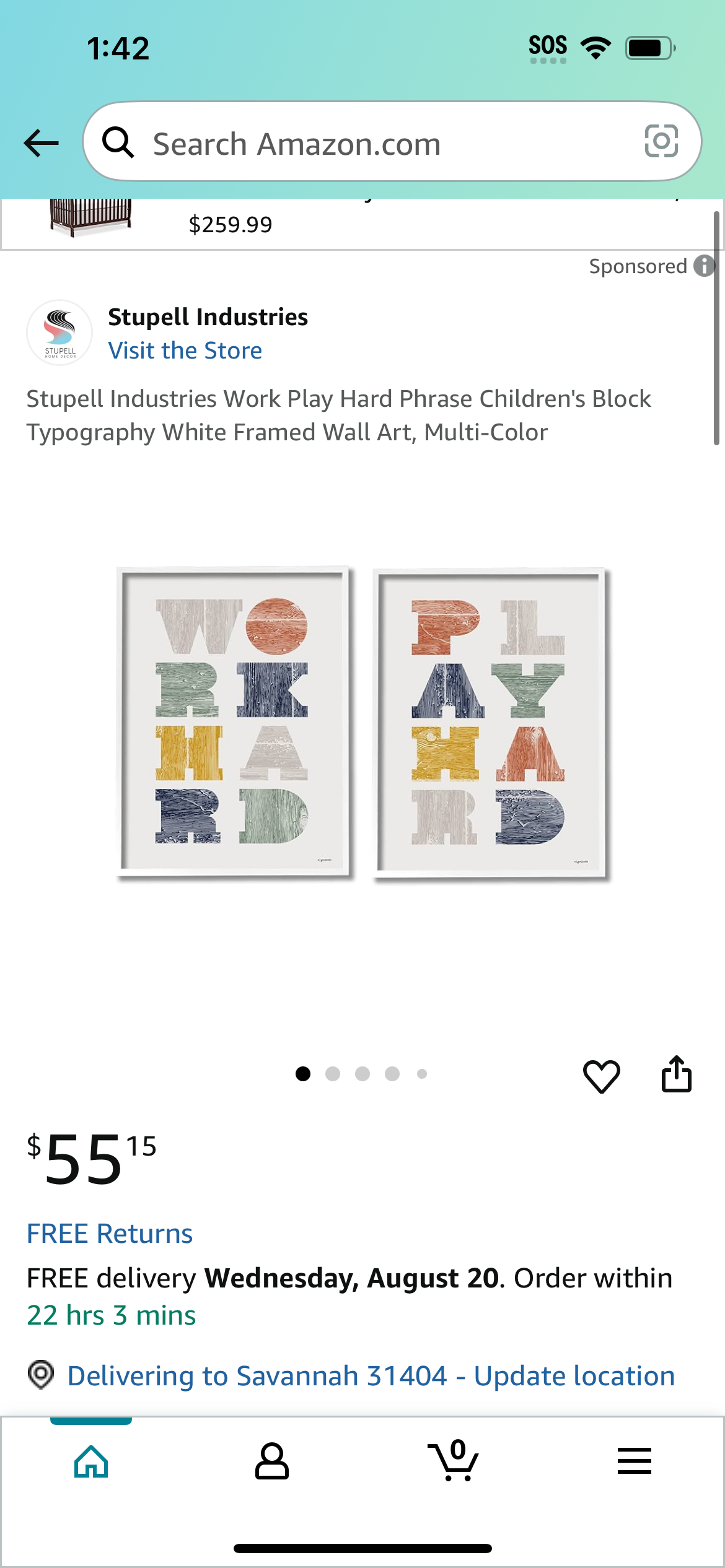Go to Home tab
The image size is (725, 1568).
click(91, 1461)
